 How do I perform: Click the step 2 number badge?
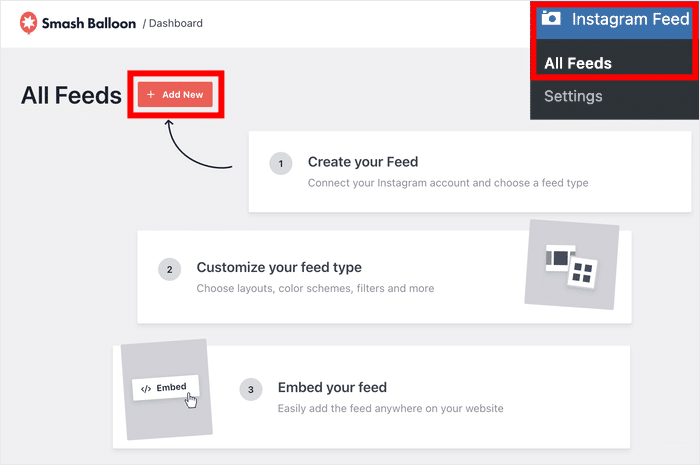(170, 269)
